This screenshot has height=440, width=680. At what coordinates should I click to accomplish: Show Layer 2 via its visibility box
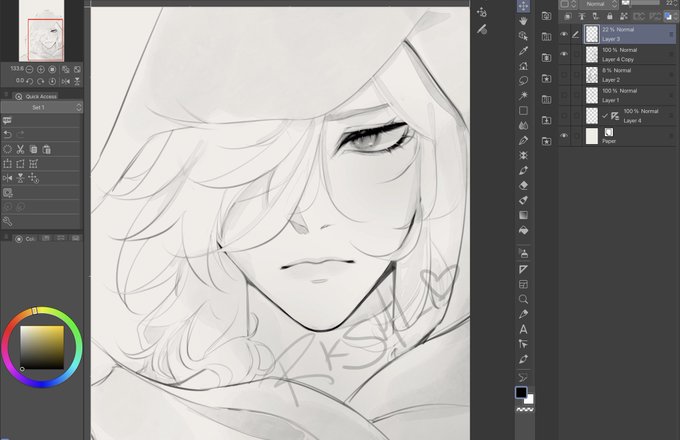pos(564,75)
